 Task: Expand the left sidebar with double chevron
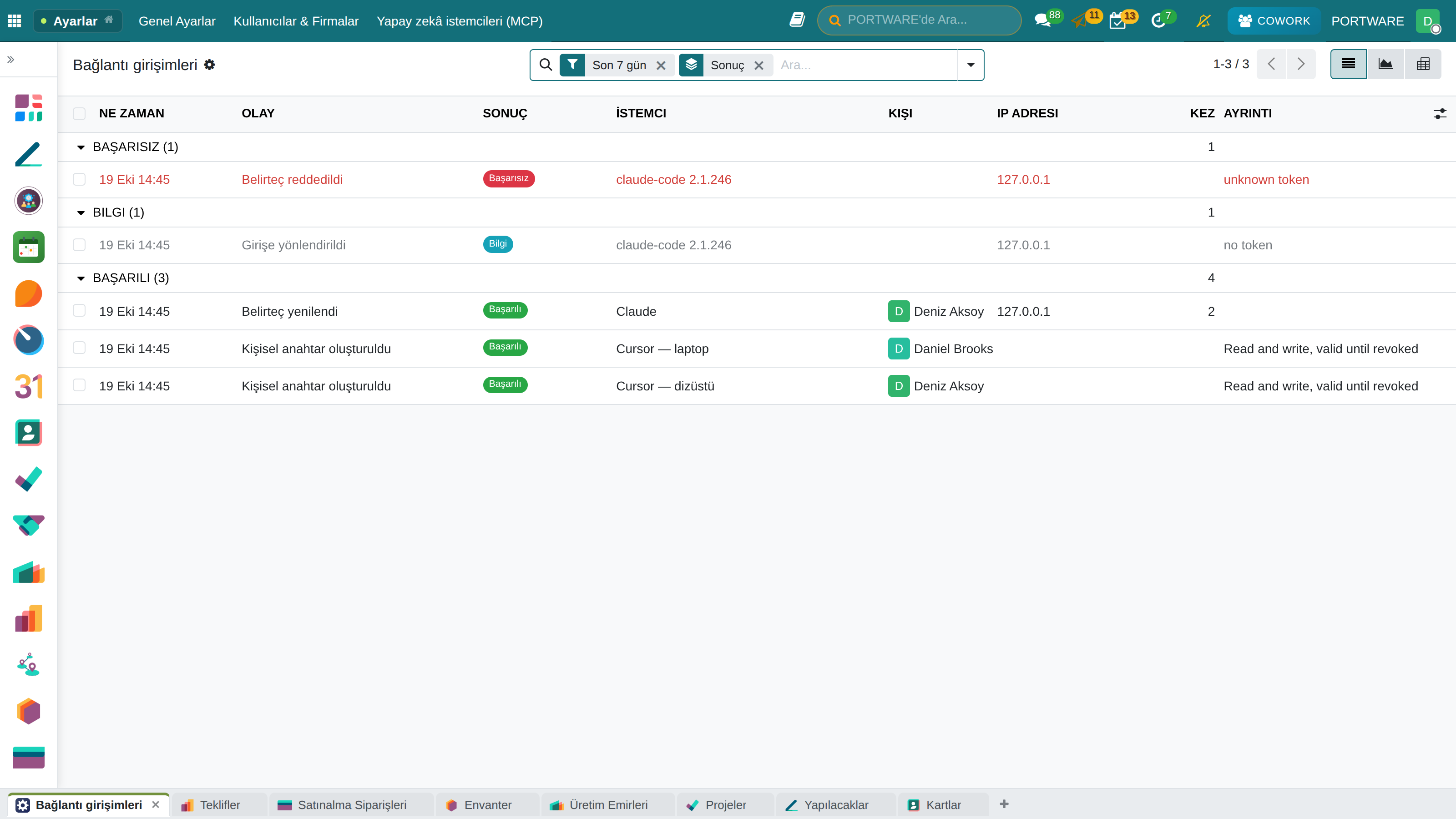click(11, 59)
